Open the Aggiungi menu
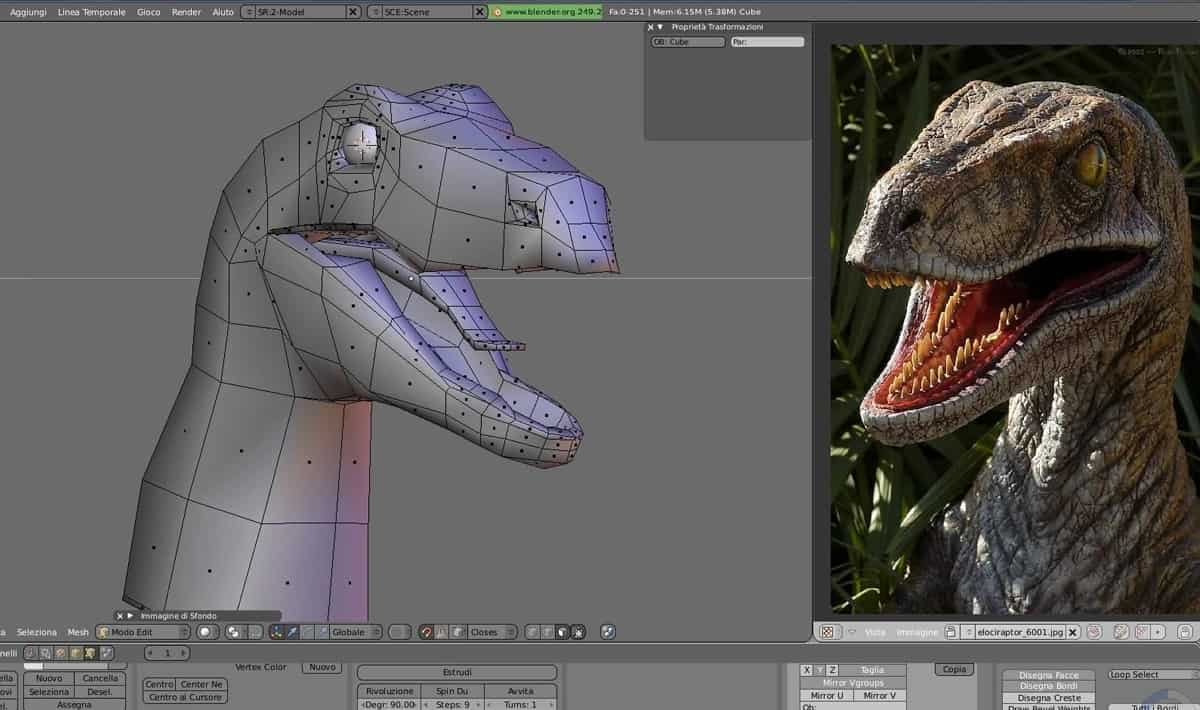The width and height of the screenshot is (1200, 710). tap(28, 12)
